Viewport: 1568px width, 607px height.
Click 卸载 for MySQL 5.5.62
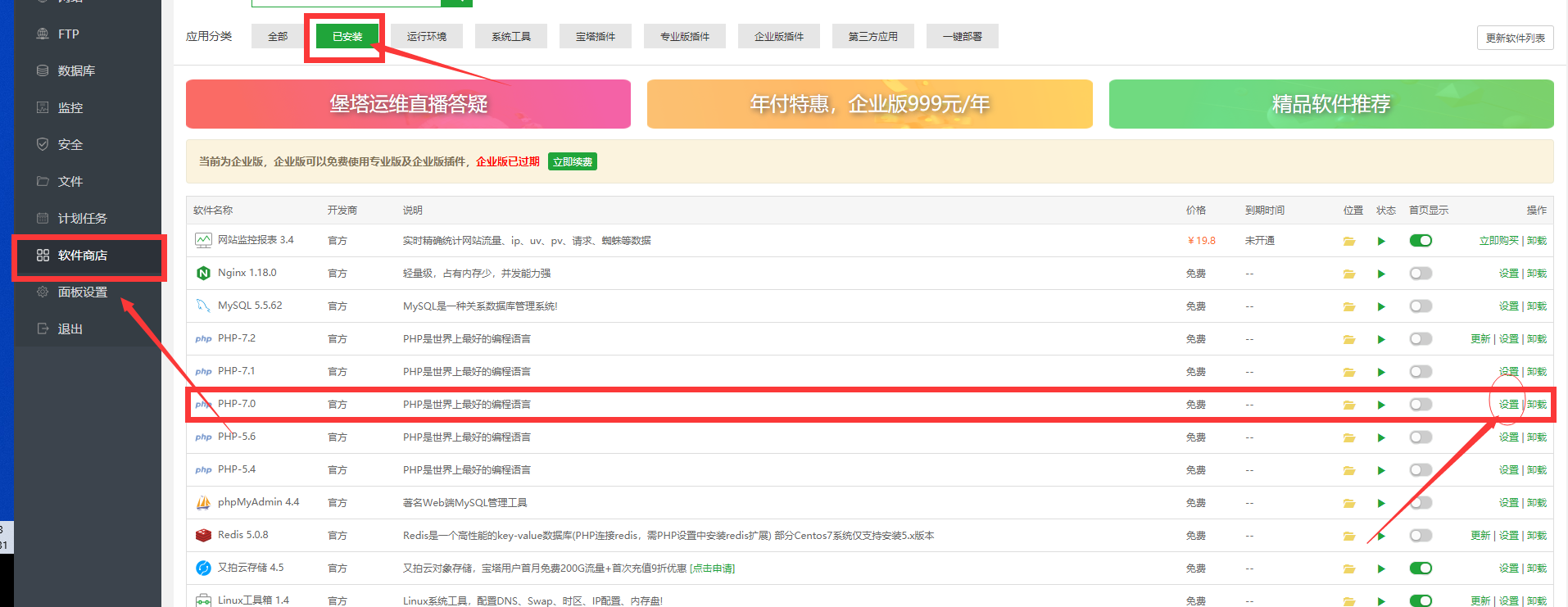(x=1537, y=306)
